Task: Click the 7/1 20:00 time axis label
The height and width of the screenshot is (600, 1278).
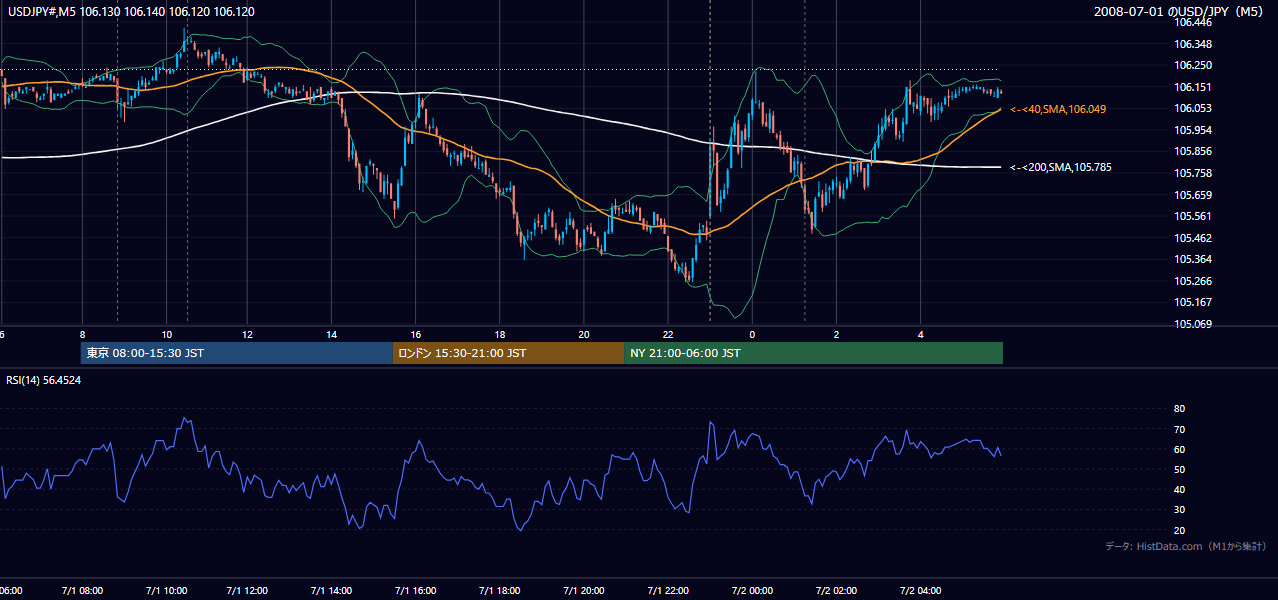Action: (x=584, y=590)
